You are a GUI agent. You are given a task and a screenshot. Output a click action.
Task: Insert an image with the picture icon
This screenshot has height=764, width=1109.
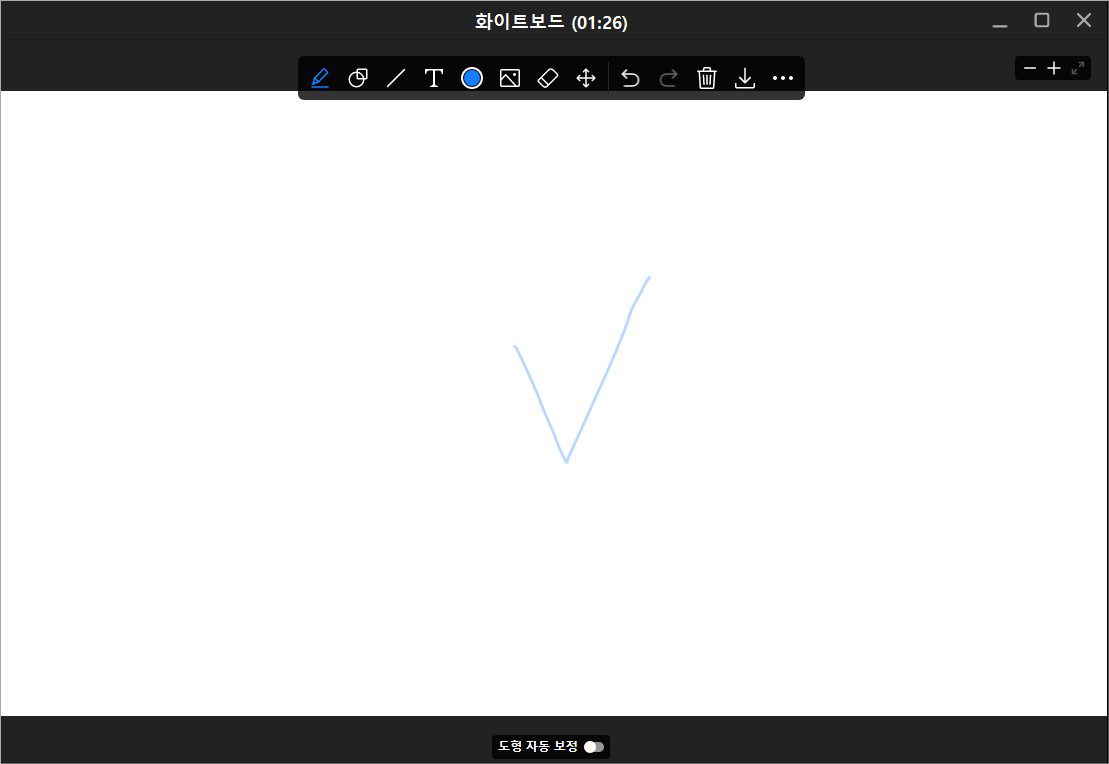tap(510, 78)
